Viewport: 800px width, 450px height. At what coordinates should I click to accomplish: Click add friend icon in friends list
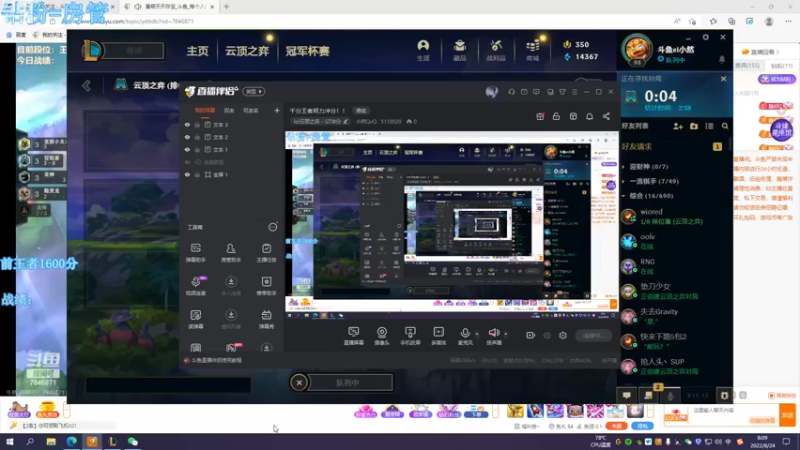tap(678, 126)
